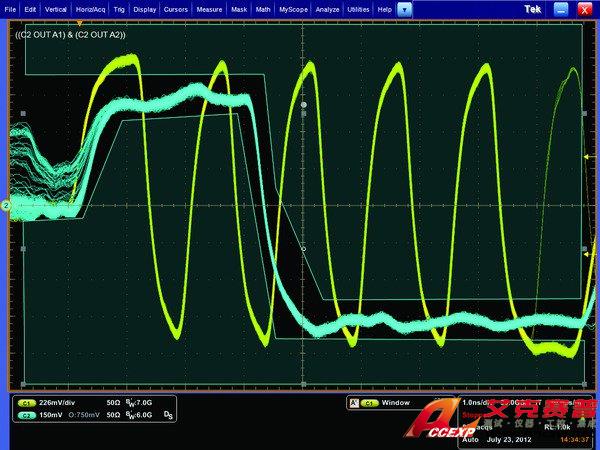Viewport: 600px width, 450px height.
Task: Open the MyScope menu
Action: click(293, 8)
